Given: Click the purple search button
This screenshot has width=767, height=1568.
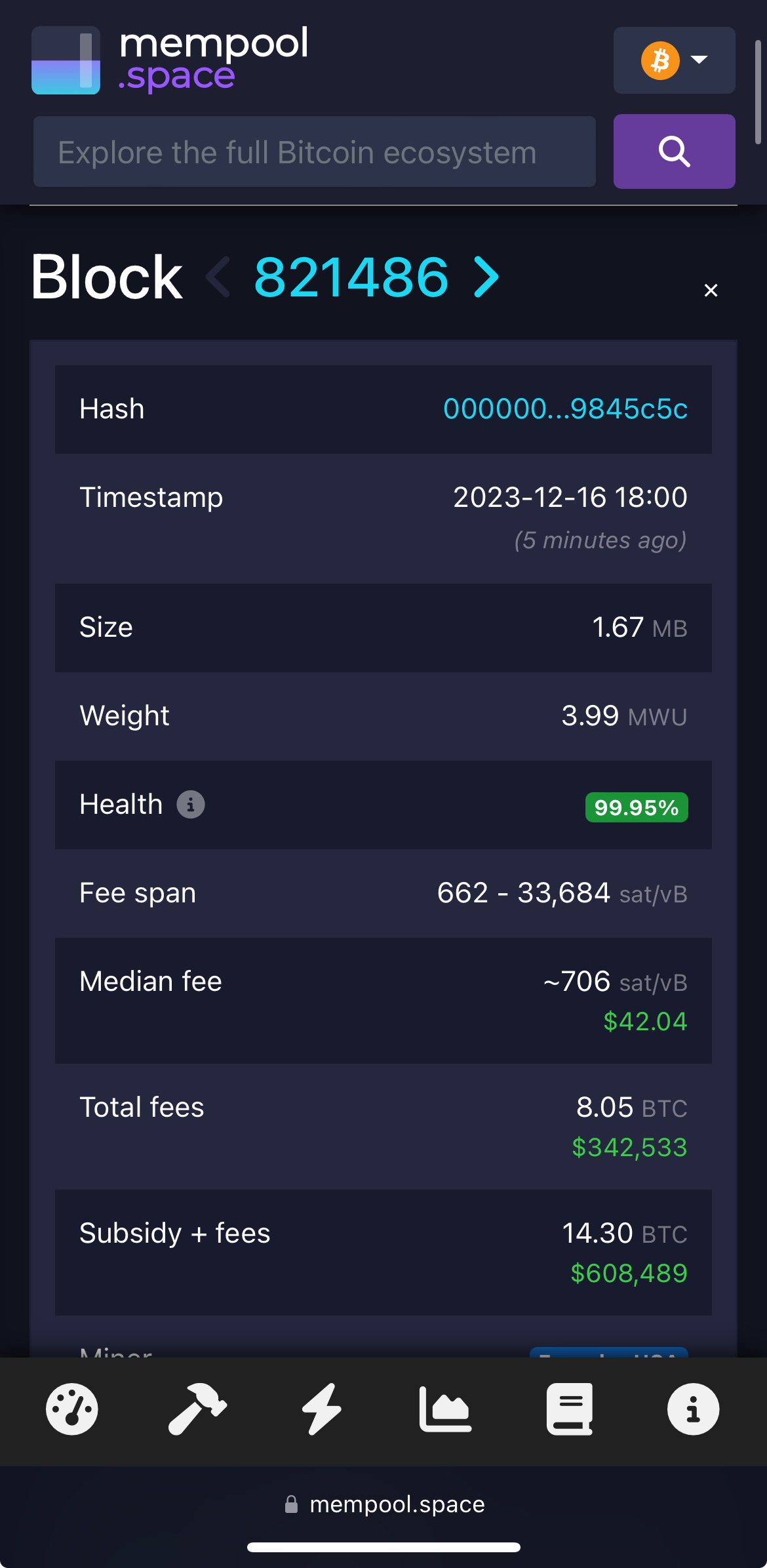Looking at the screenshot, I should click(x=674, y=151).
